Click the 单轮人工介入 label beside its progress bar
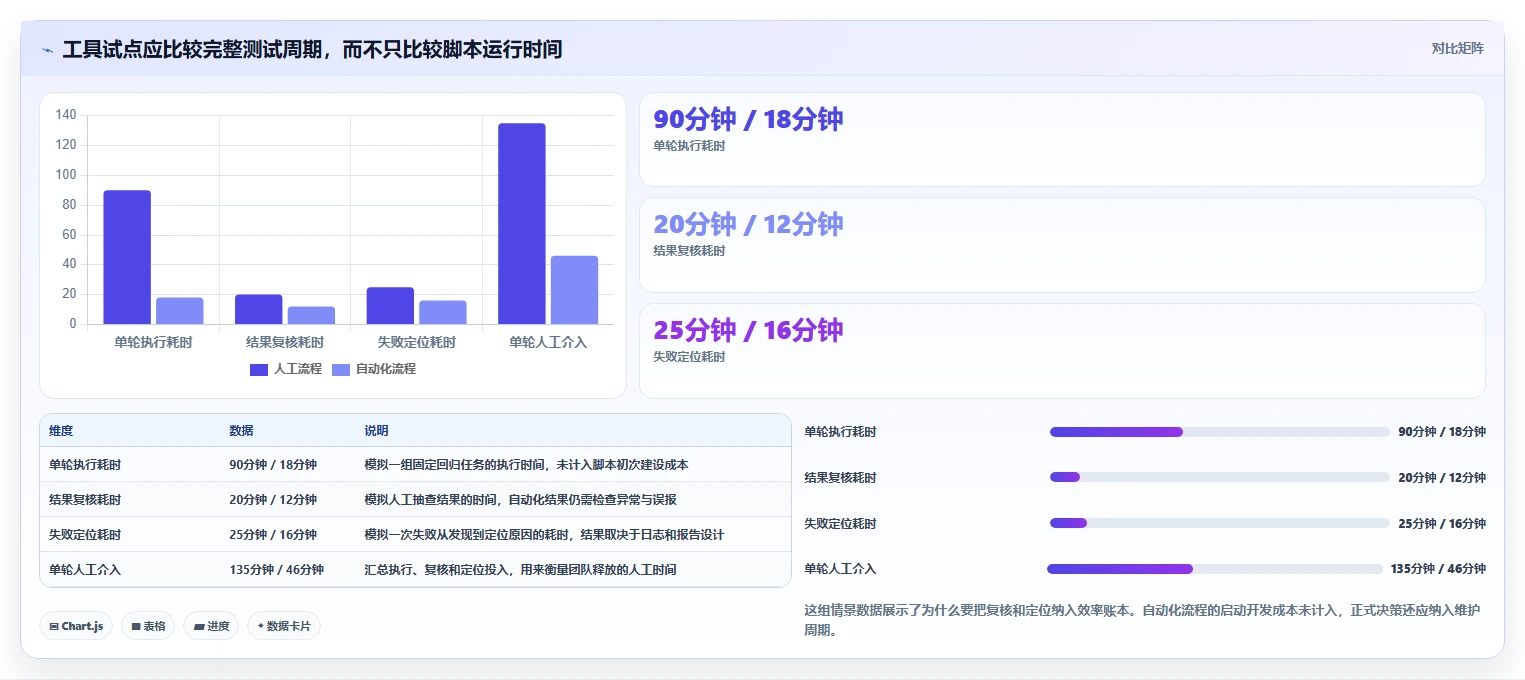Viewport: 1525px width, 680px height. [840, 569]
